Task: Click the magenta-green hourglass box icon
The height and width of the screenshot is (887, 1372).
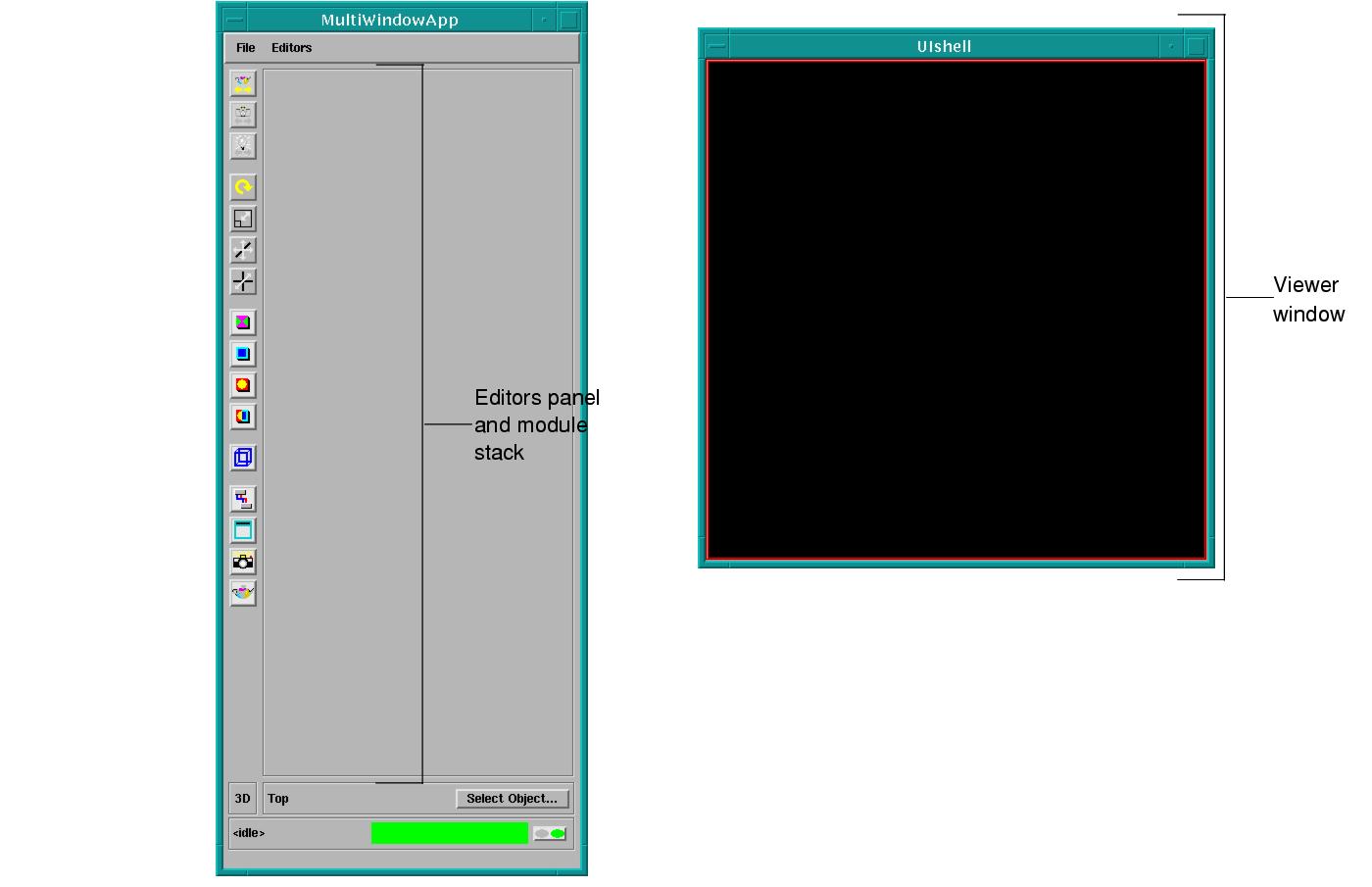Action: click(243, 322)
